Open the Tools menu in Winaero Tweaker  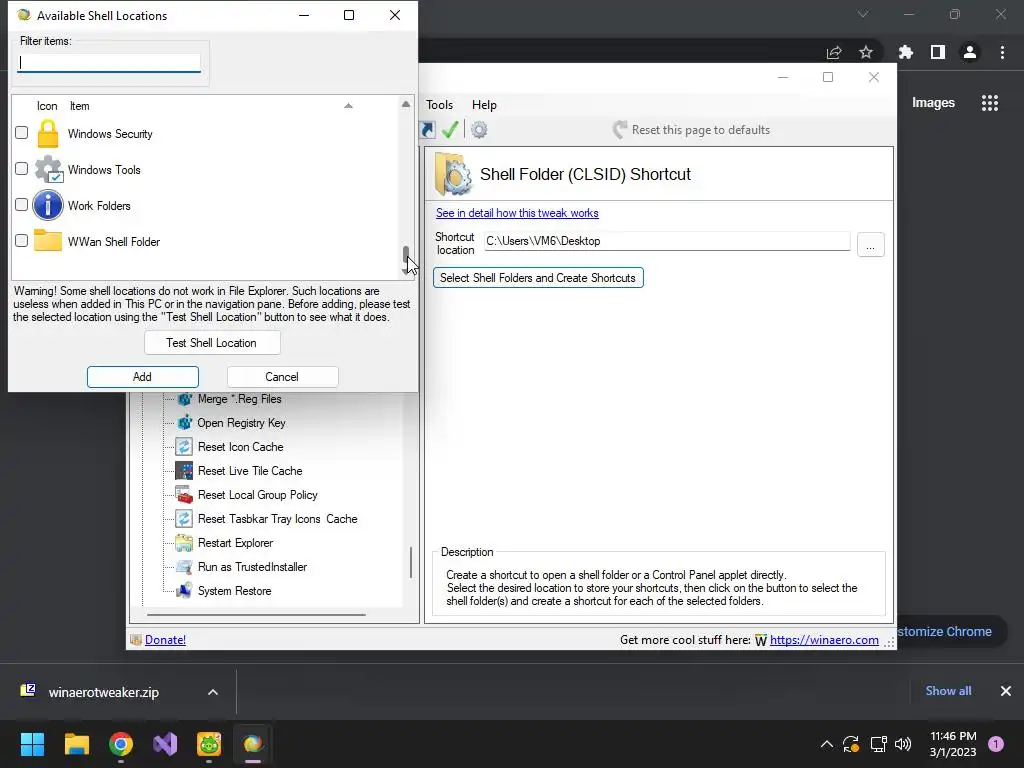440,105
